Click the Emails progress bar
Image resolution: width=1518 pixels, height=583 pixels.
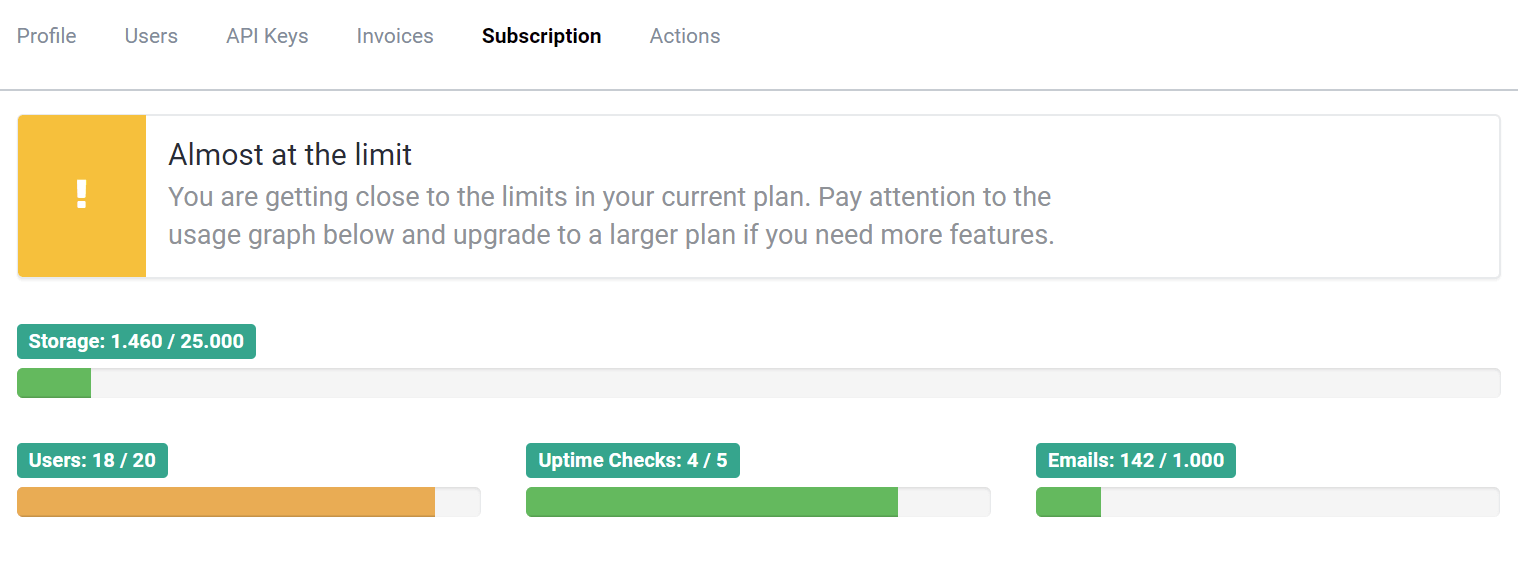click(x=1268, y=502)
